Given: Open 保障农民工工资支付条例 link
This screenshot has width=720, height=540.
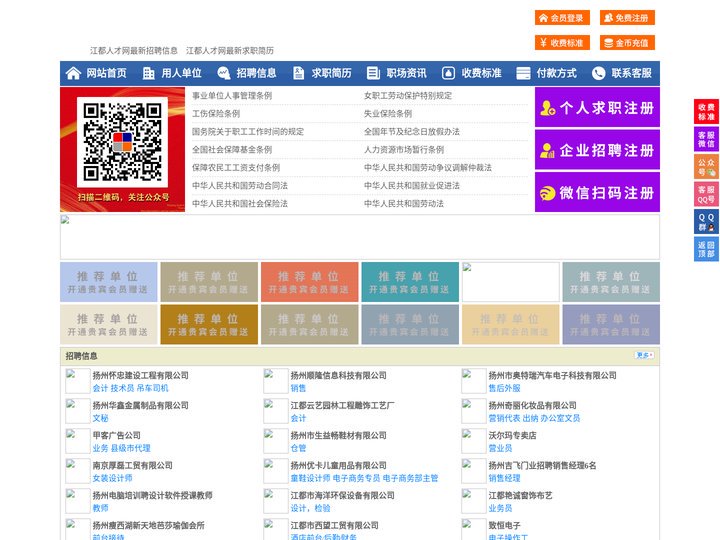Looking at the screenshot, I should (236, 167).
